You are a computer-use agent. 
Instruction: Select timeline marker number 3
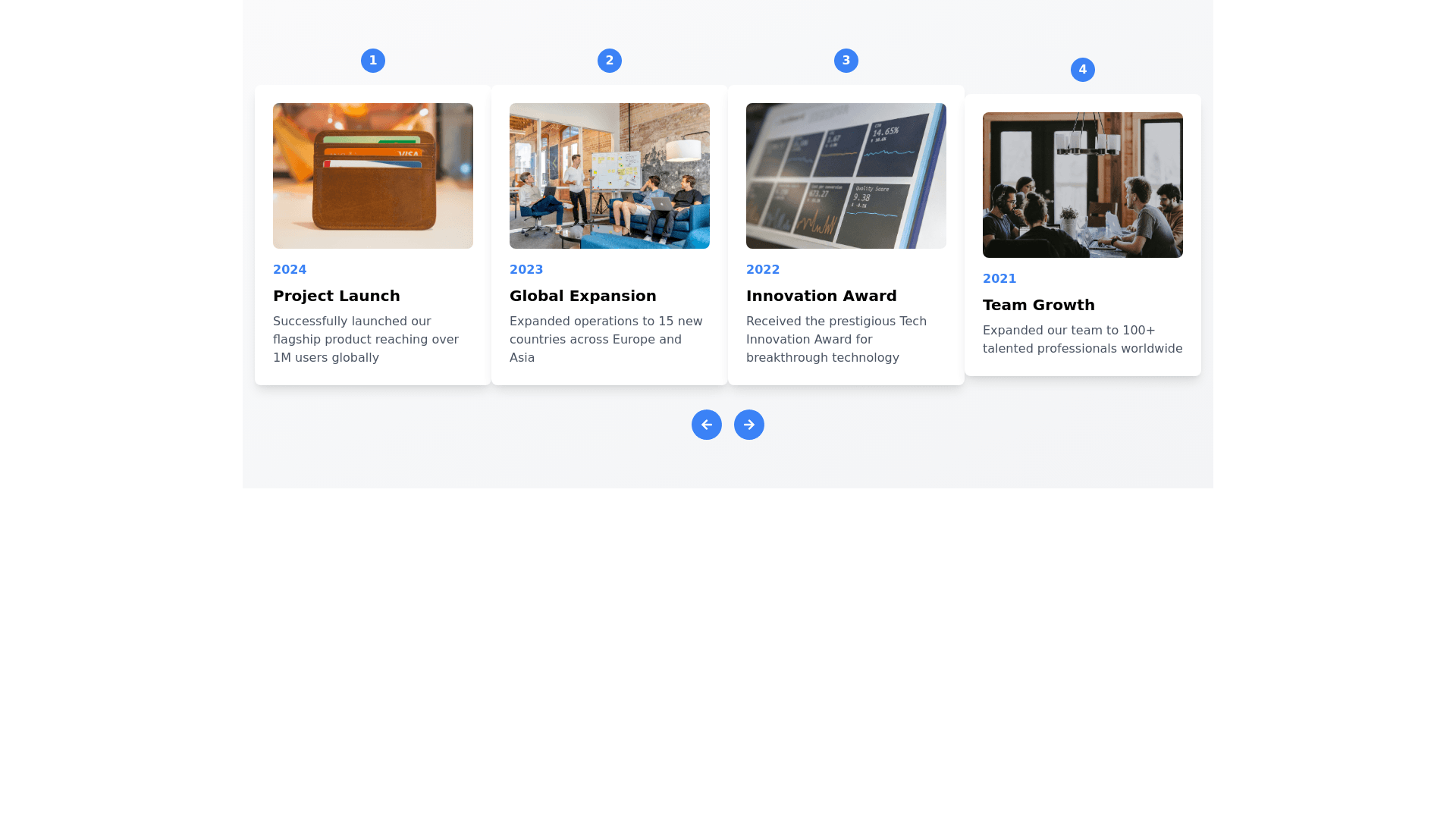click(x=846, y=61)
